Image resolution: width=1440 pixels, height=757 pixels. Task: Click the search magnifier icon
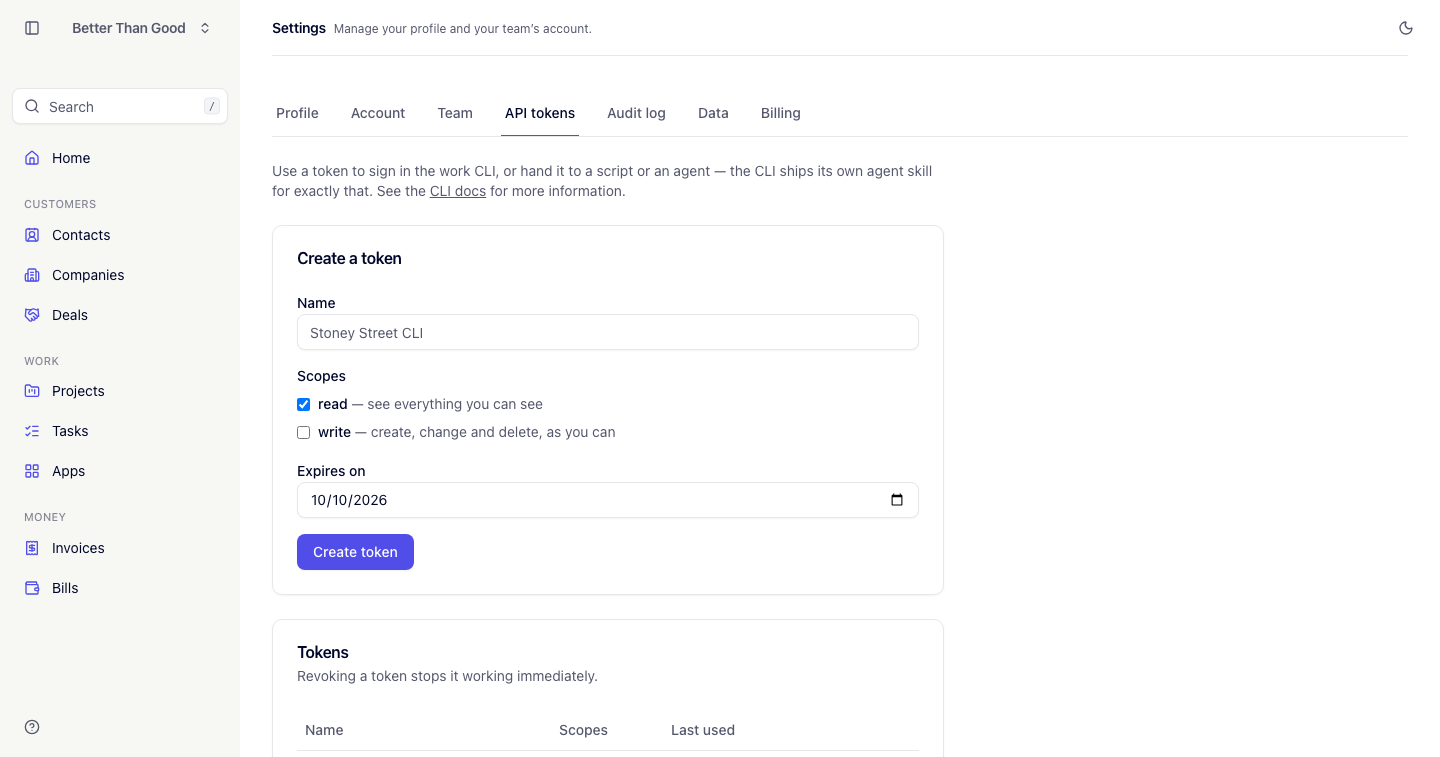pos(32,106)
